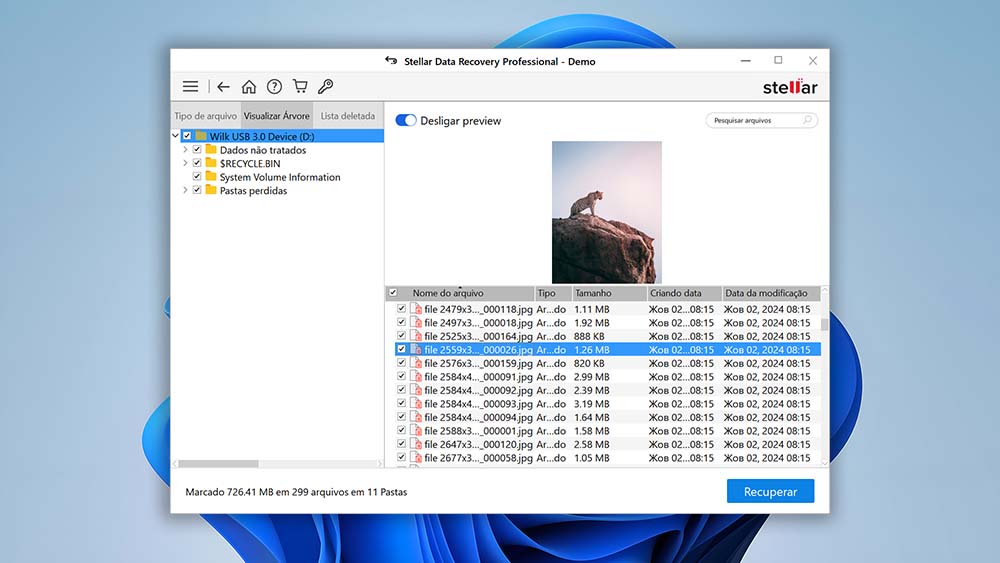The width and height of the screenshot is (1000, 563).
Task: Click the Dados não tratados folder icon
Action: pos(211,149)
